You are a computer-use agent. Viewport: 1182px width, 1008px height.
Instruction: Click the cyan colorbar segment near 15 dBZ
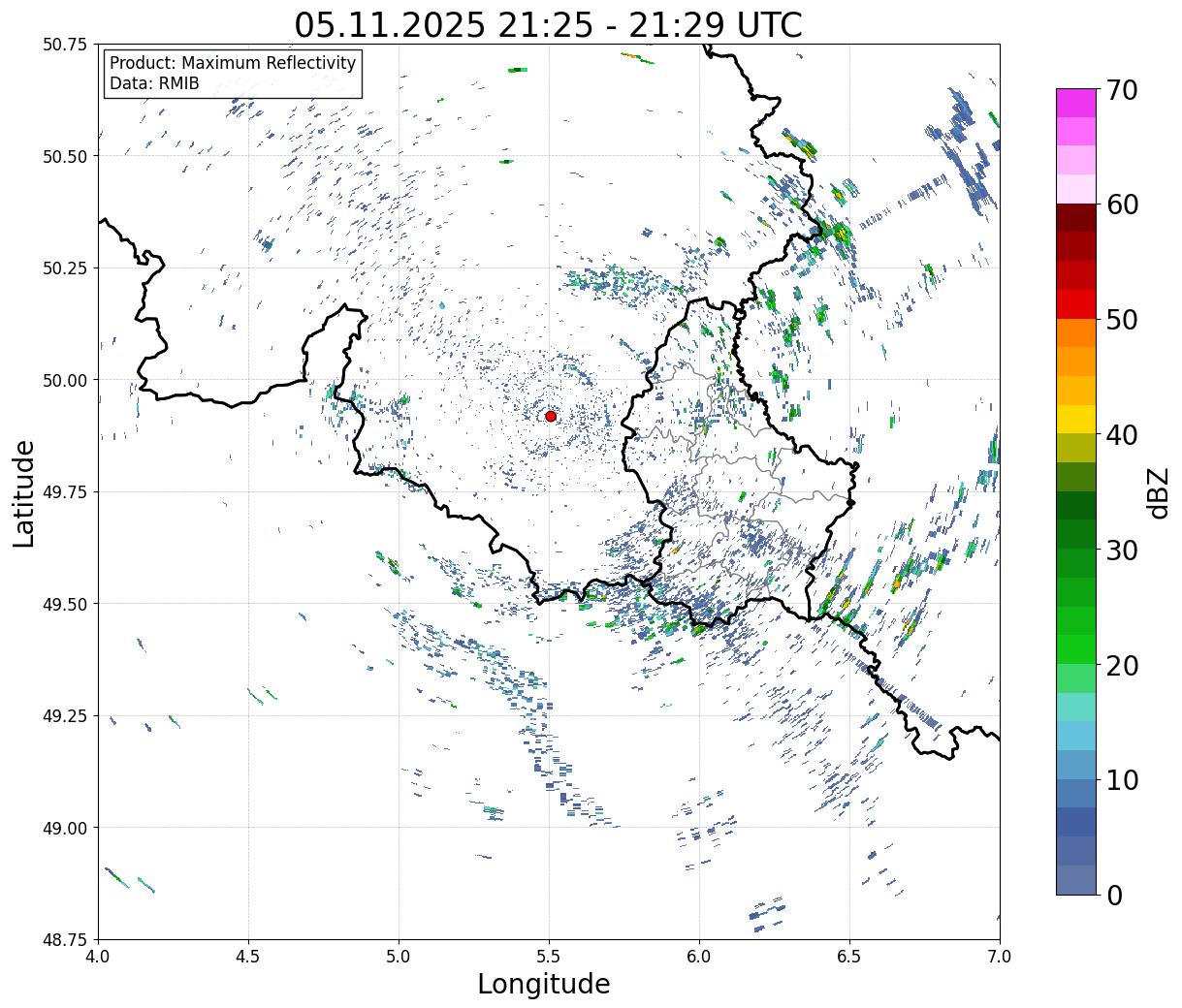pyautogui.click(x=1075, y=736)
